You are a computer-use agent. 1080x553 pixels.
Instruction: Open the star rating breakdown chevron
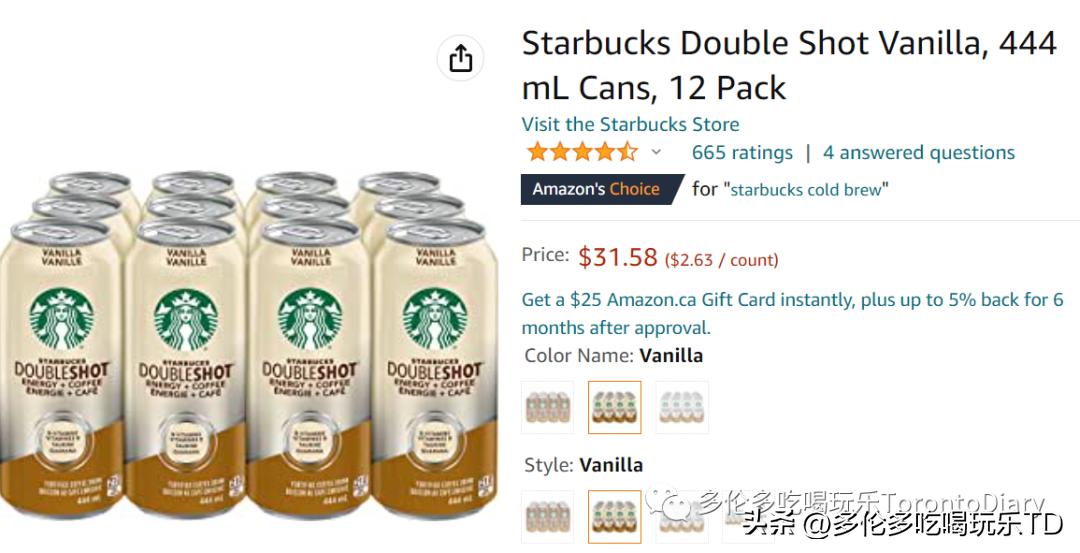click(x=656, y=153)
